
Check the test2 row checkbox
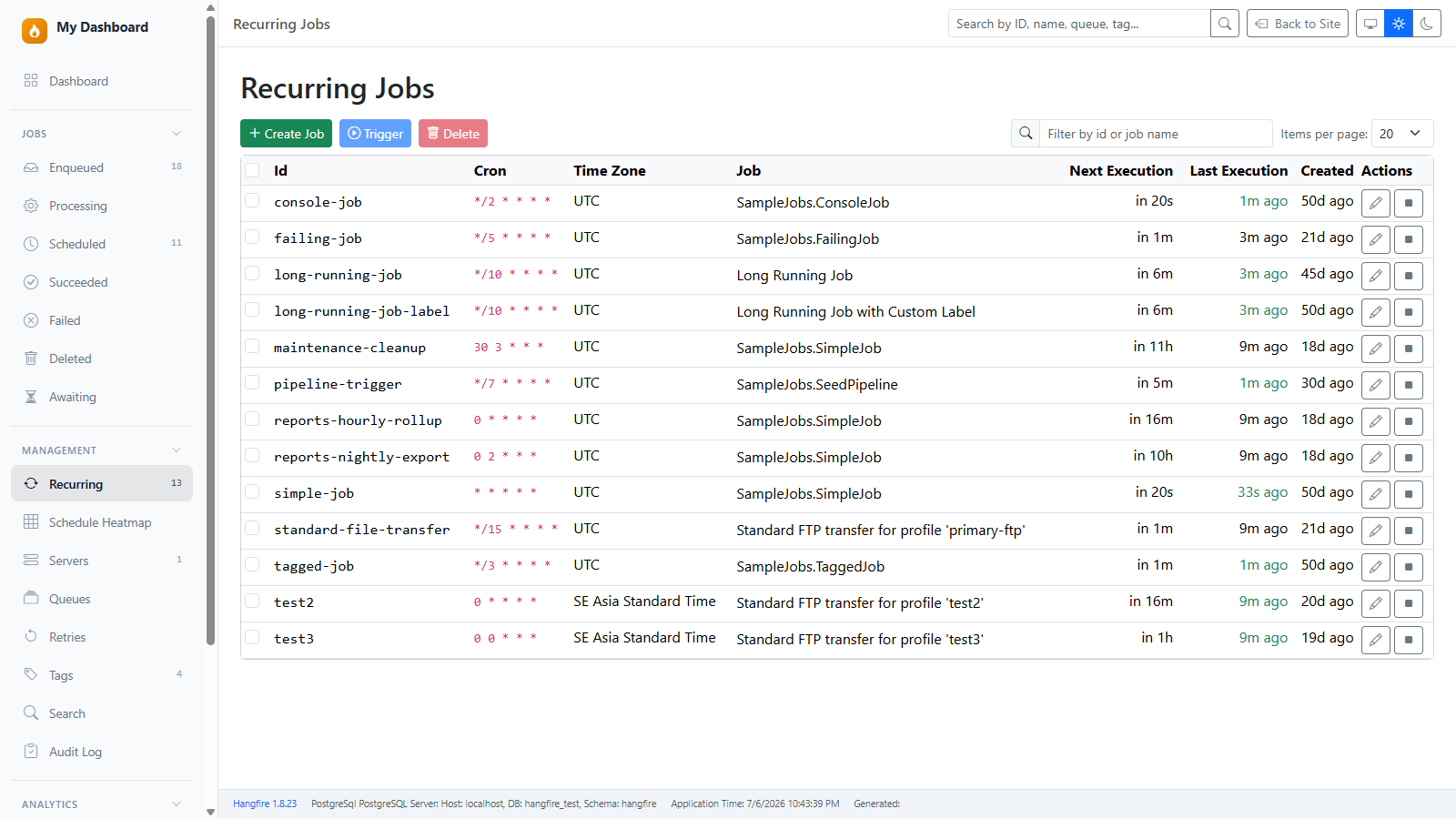(252, 602)
